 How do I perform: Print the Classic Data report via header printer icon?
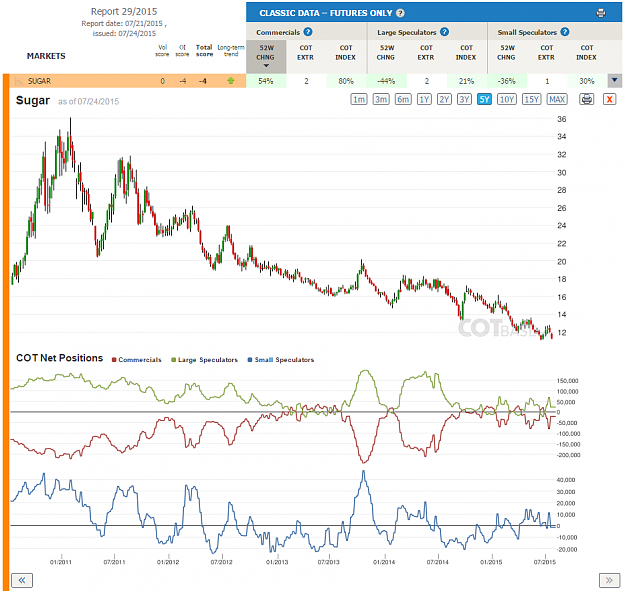click(x=601, y=13)
